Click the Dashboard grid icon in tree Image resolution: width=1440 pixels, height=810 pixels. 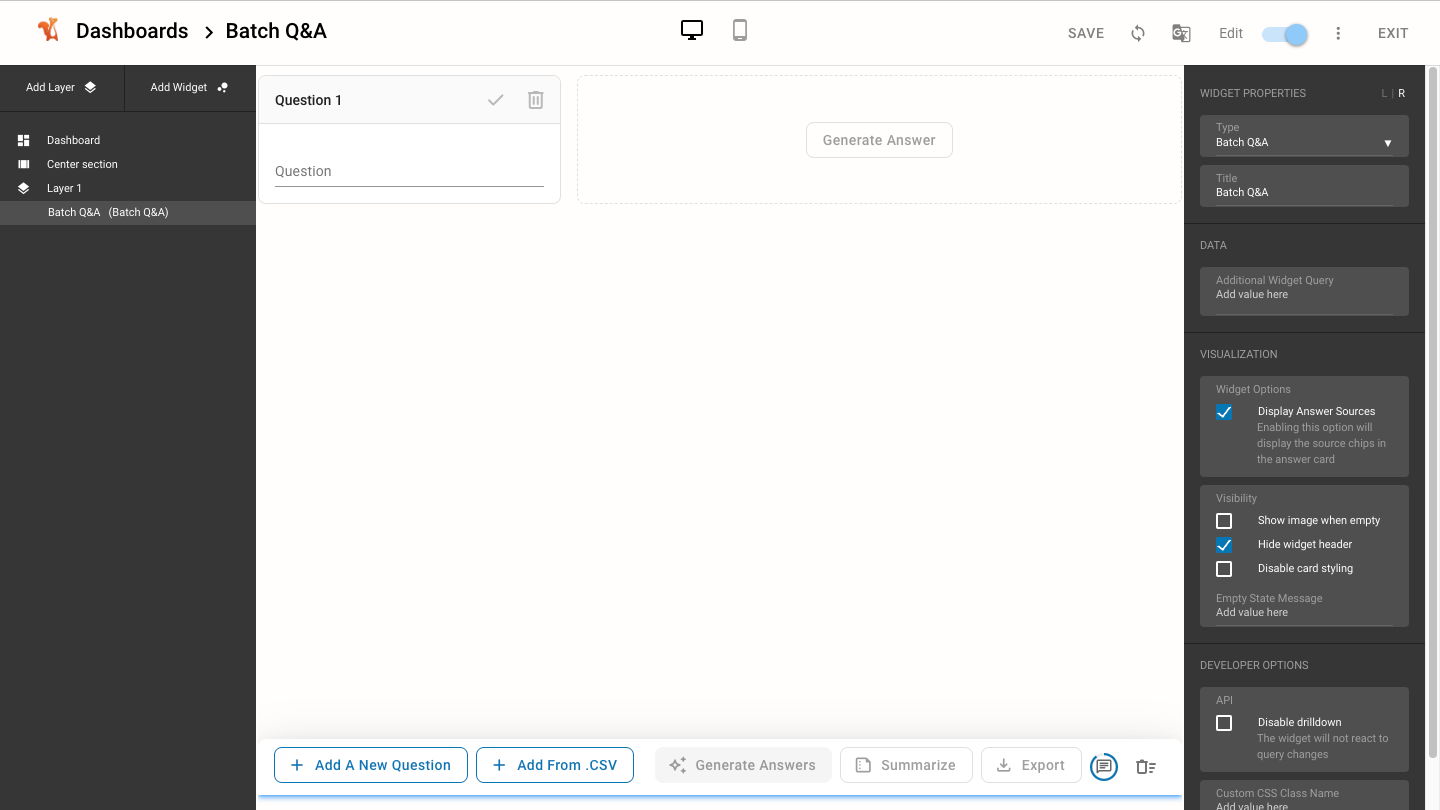24,140
